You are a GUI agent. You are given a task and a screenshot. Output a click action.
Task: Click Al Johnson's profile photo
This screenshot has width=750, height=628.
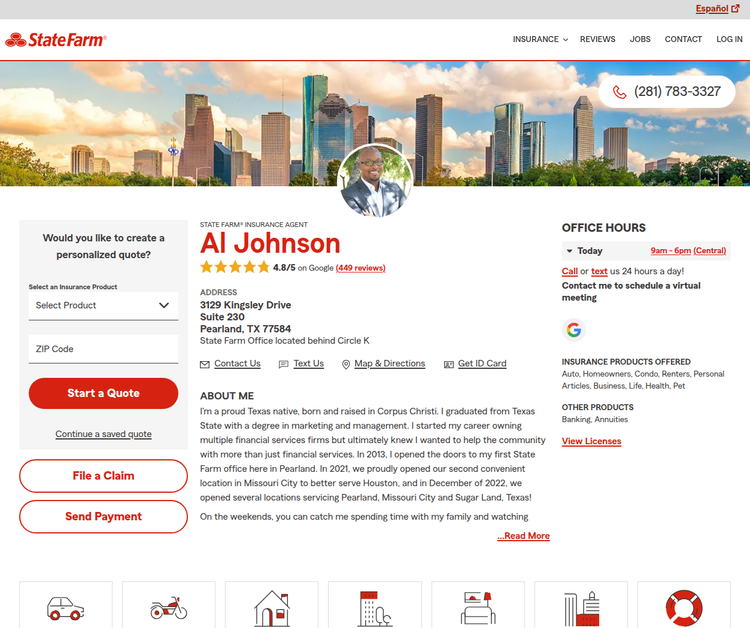tap(375, 181)
